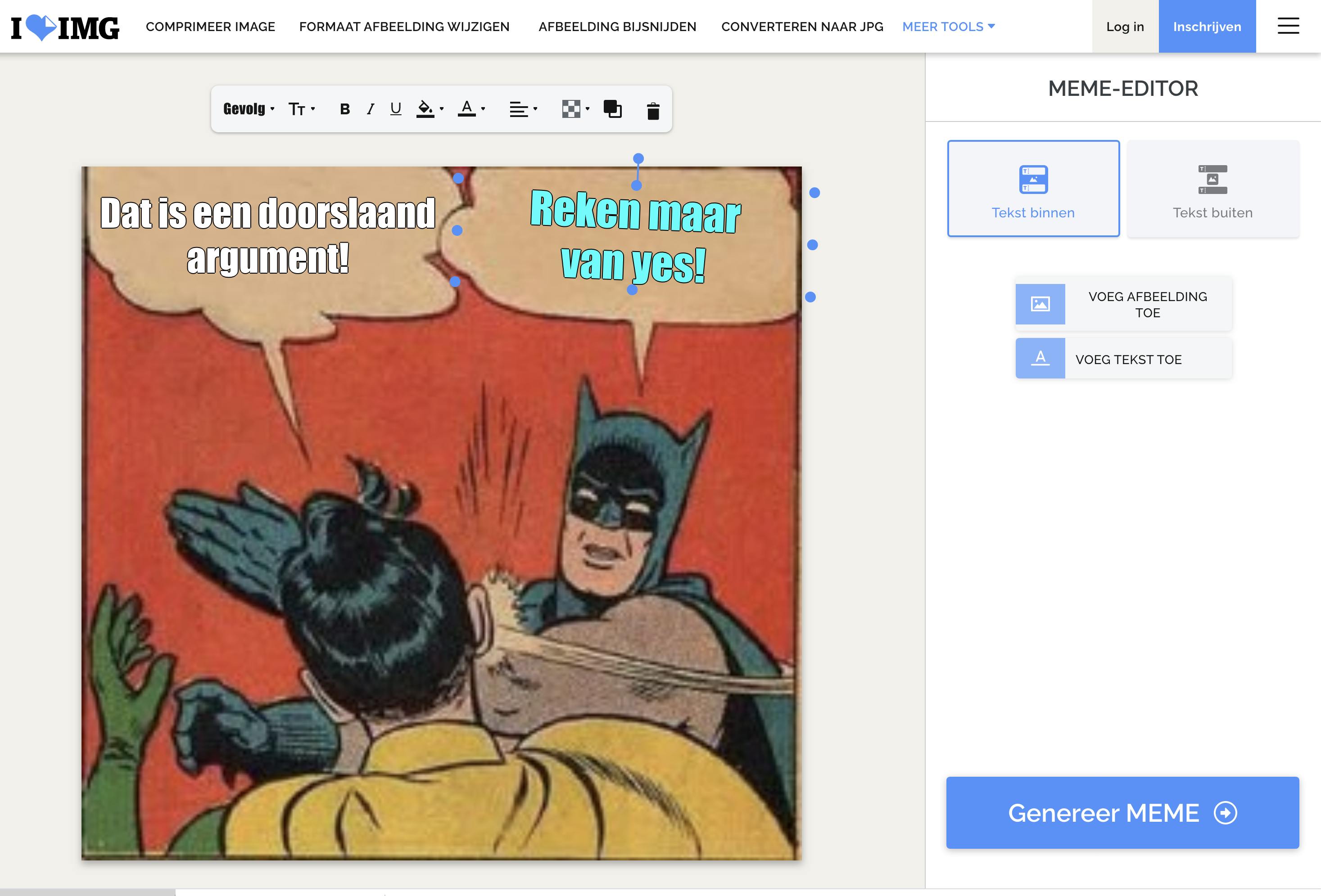Screen dimensions: 1321x896
Task: Expand the Meer Tools menu
Action: tap(948, 27)
